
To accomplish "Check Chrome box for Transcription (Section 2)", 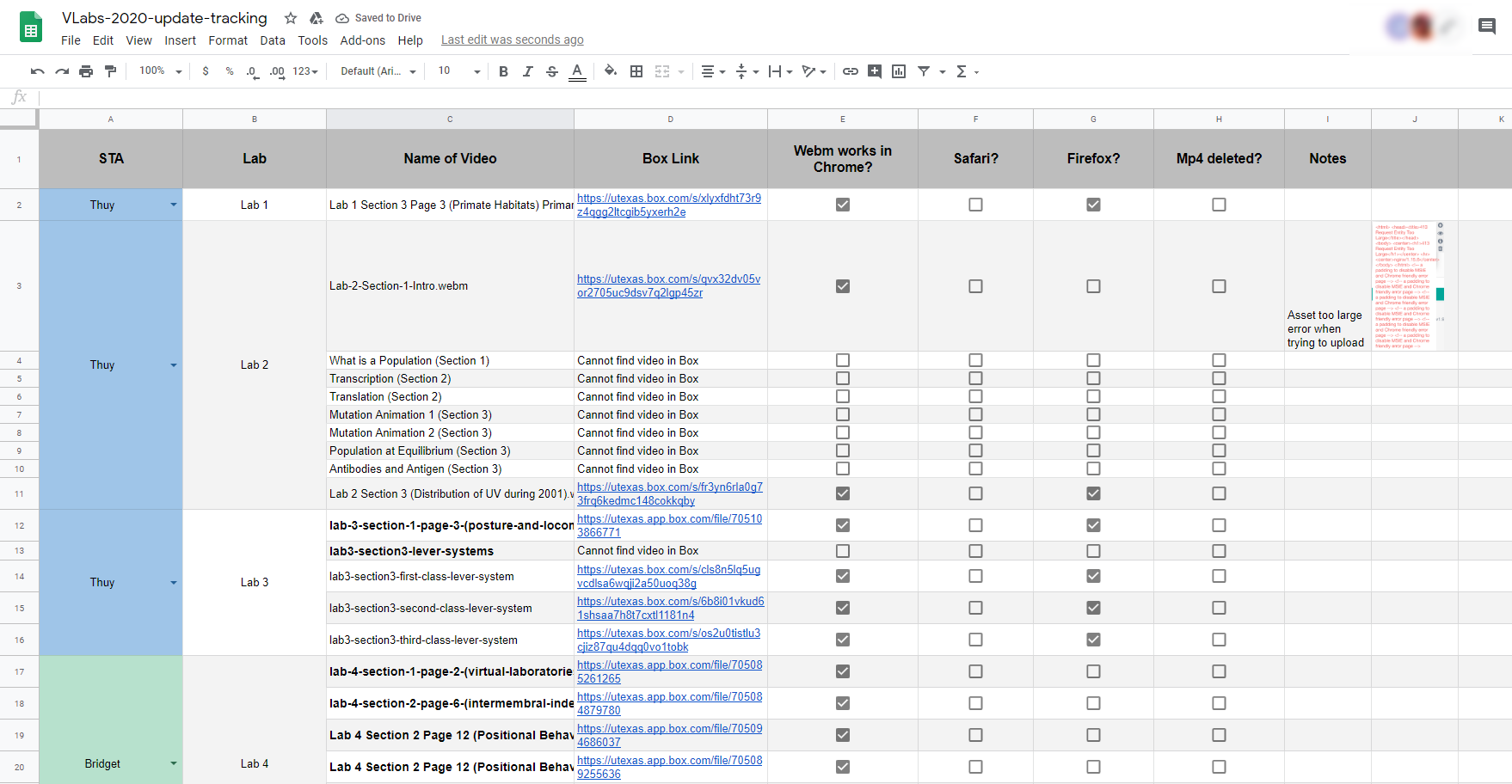I will (x=843, y=378).
